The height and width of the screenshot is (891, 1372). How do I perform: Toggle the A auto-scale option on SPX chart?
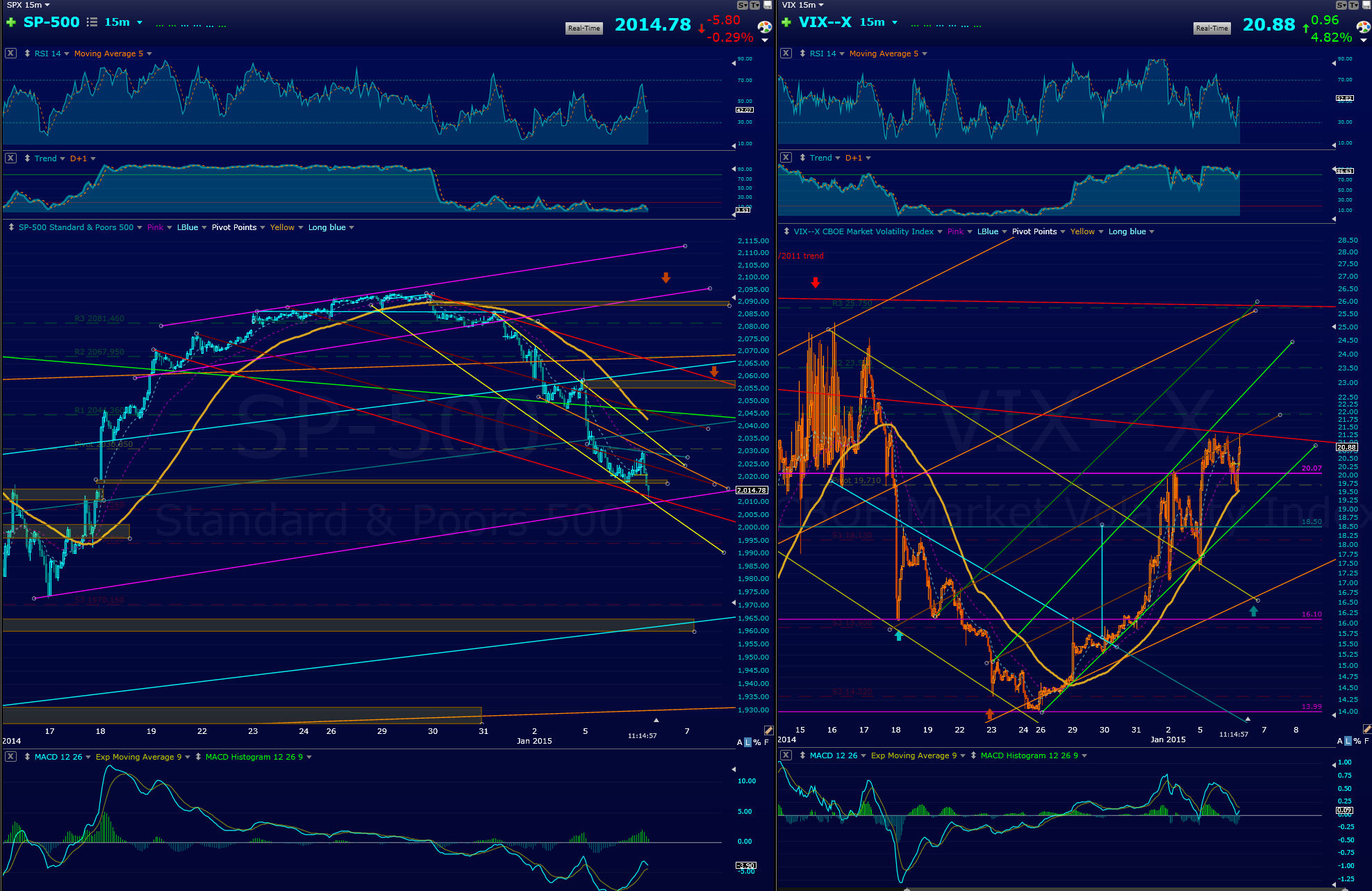(740, 742)
